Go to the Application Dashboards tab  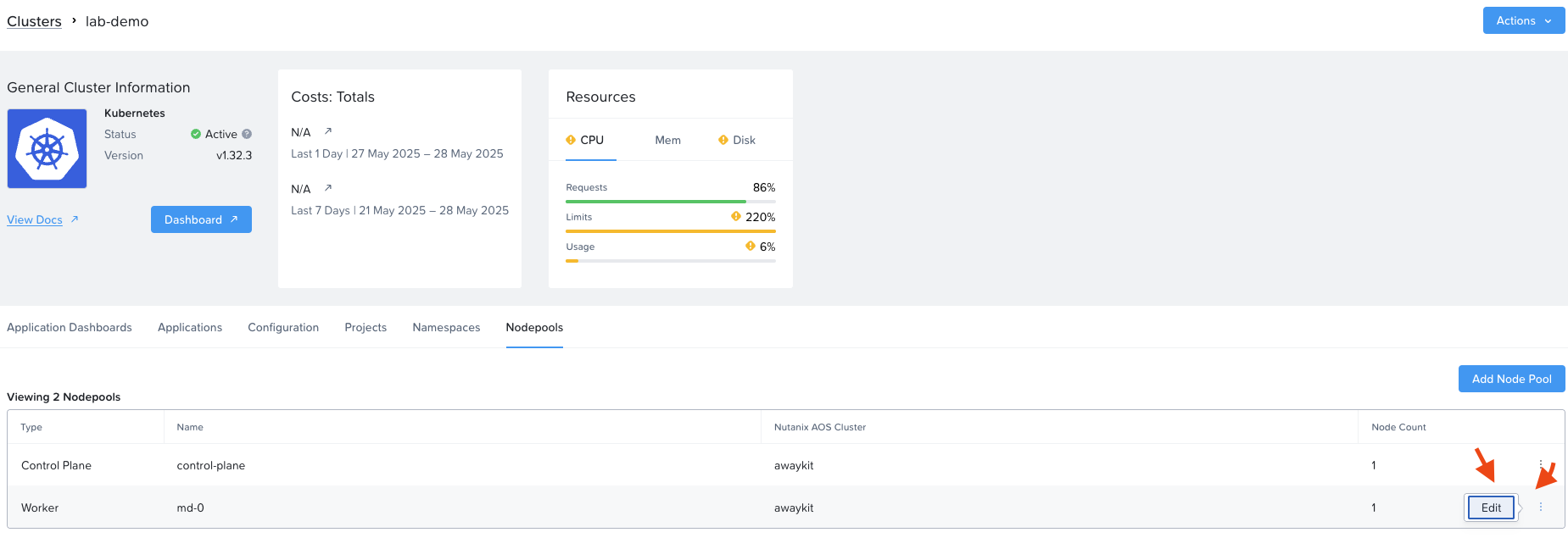point(70,327)
